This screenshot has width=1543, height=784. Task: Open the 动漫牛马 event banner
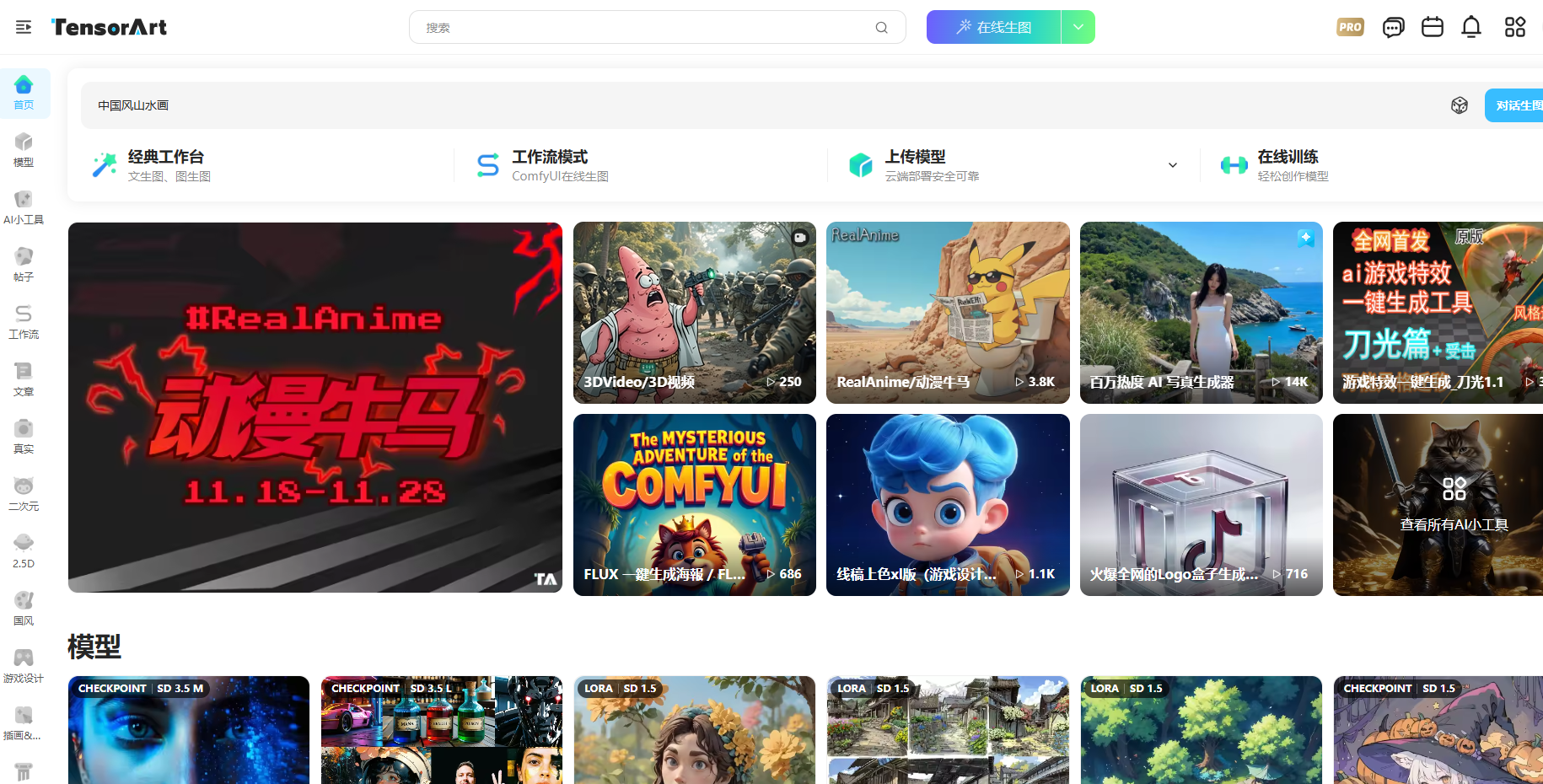point(315,407)
